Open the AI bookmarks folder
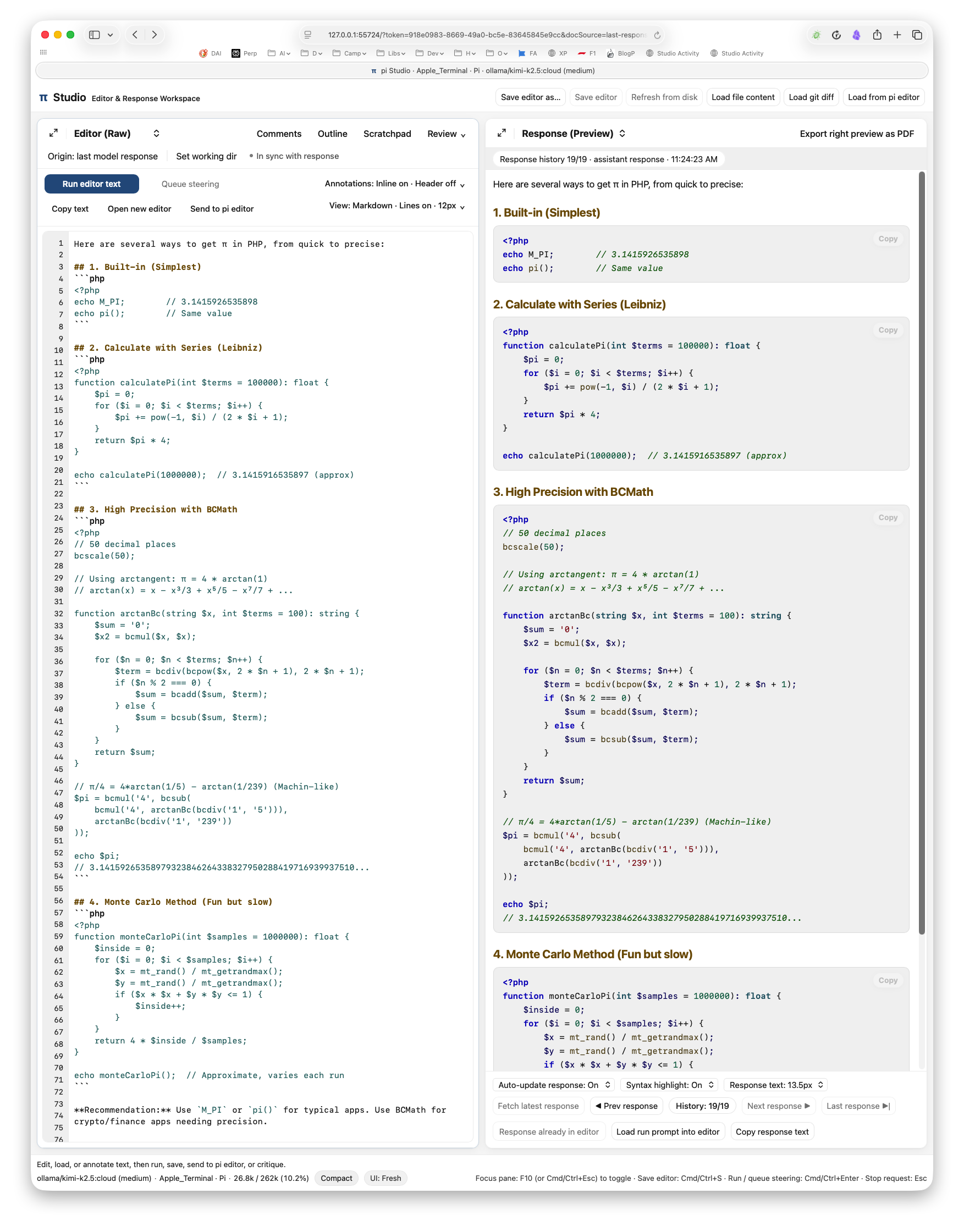Image resolution: width=964 pixels, height=1232 pixels. click(x=279, y=53)
